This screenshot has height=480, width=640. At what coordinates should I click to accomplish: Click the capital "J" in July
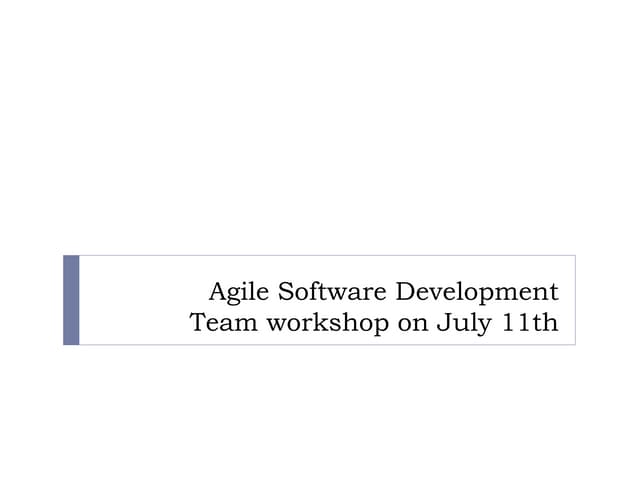(x=441, y=323)
